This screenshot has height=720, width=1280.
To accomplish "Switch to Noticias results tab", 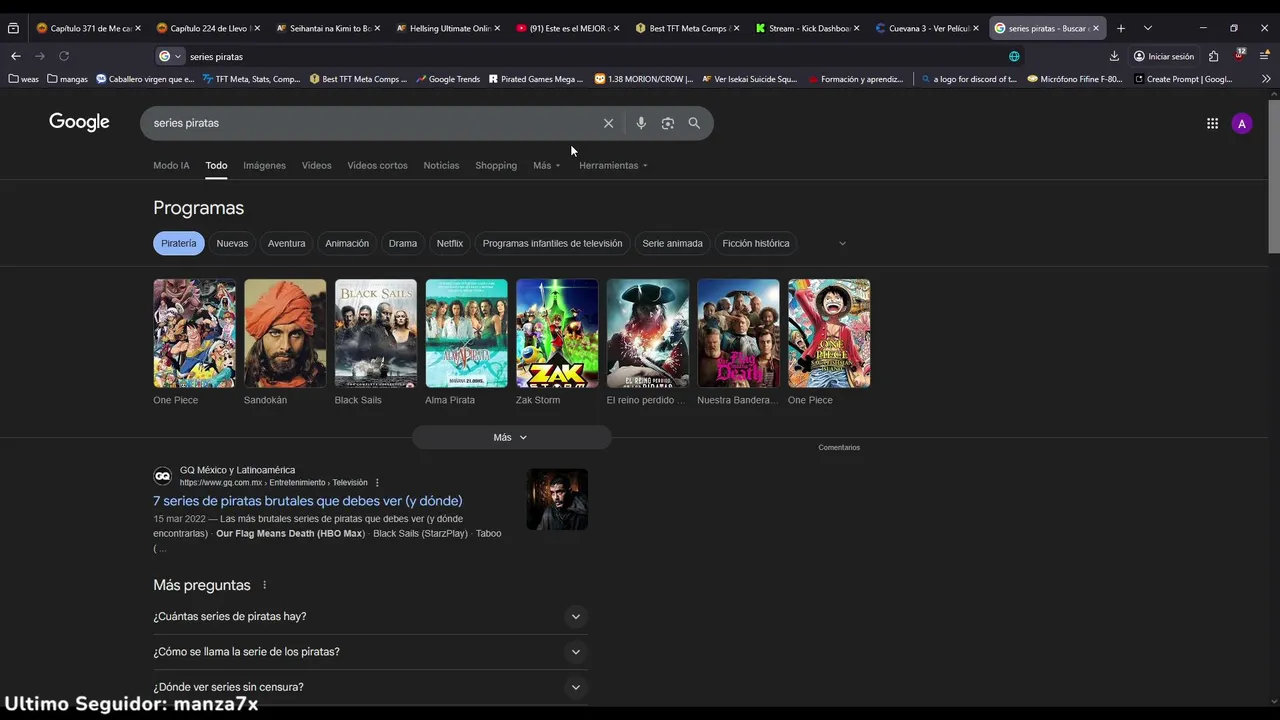I will (441, 165).
